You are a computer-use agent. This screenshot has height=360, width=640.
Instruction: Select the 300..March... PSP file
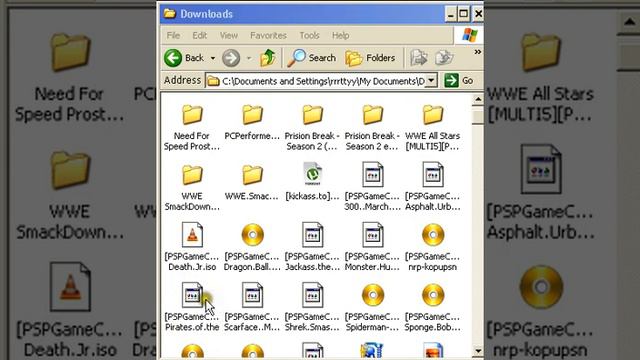[x=372, y=187]
